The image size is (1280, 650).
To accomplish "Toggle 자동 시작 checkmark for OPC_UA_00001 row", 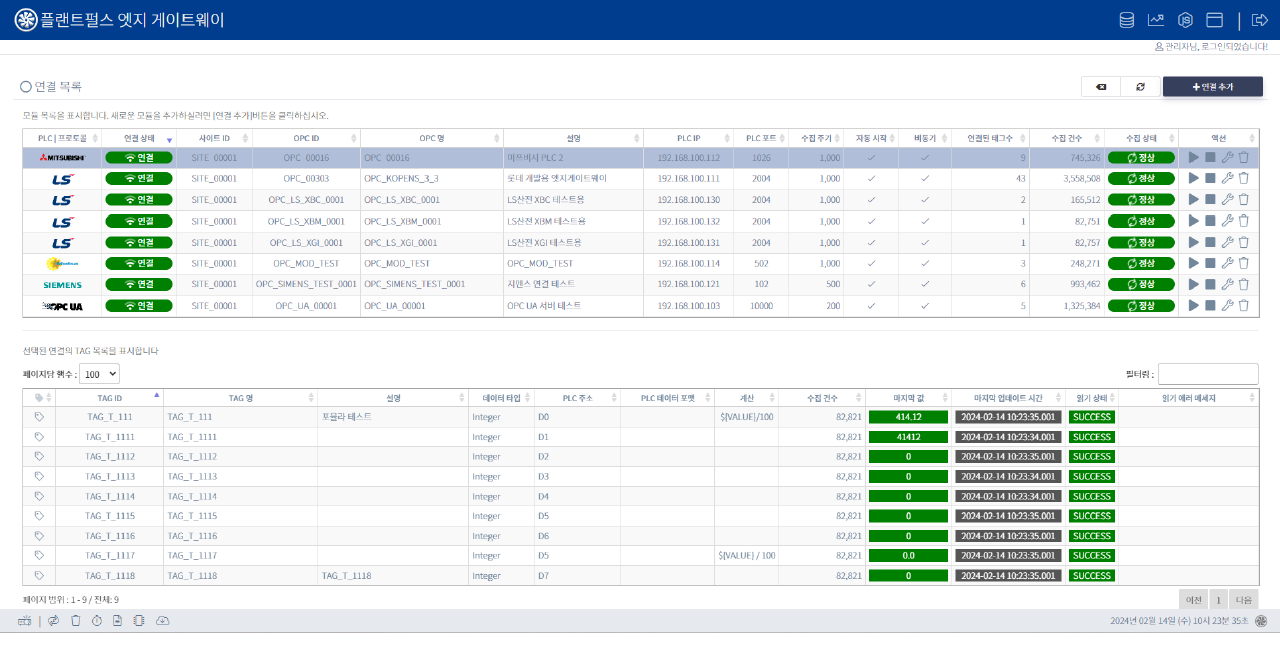I will (x=871, y=305).
